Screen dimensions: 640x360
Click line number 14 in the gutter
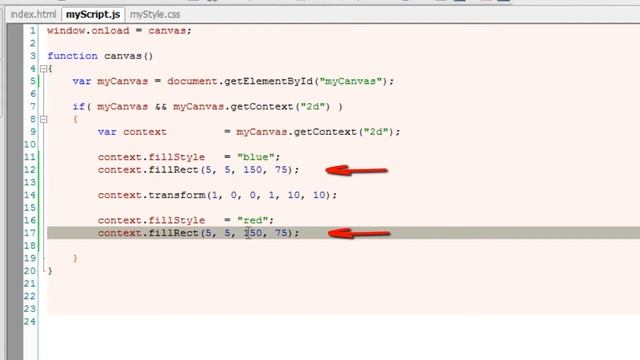tap(30, 195)
